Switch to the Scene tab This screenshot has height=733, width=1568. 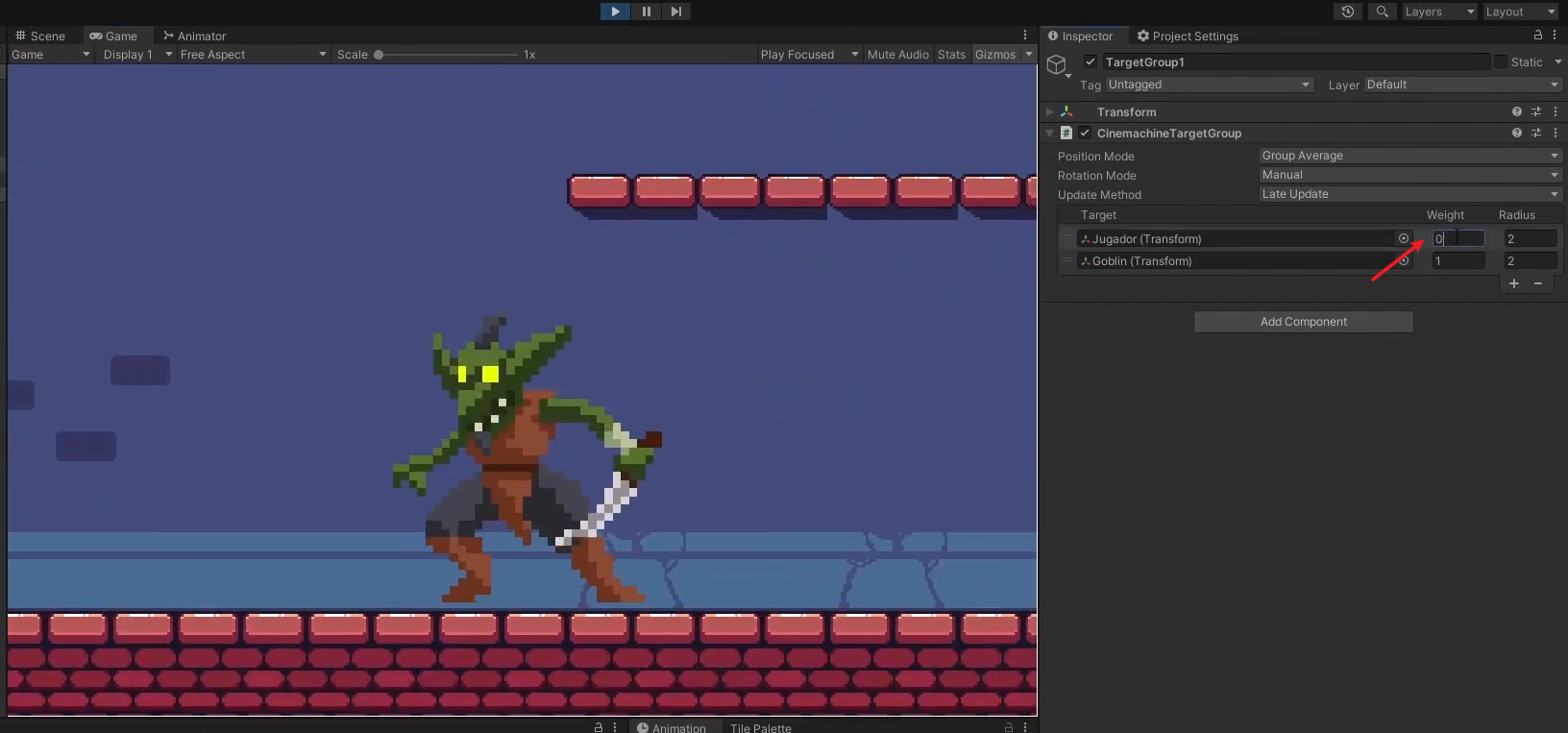pyautogui.click(x=40, y=36)
